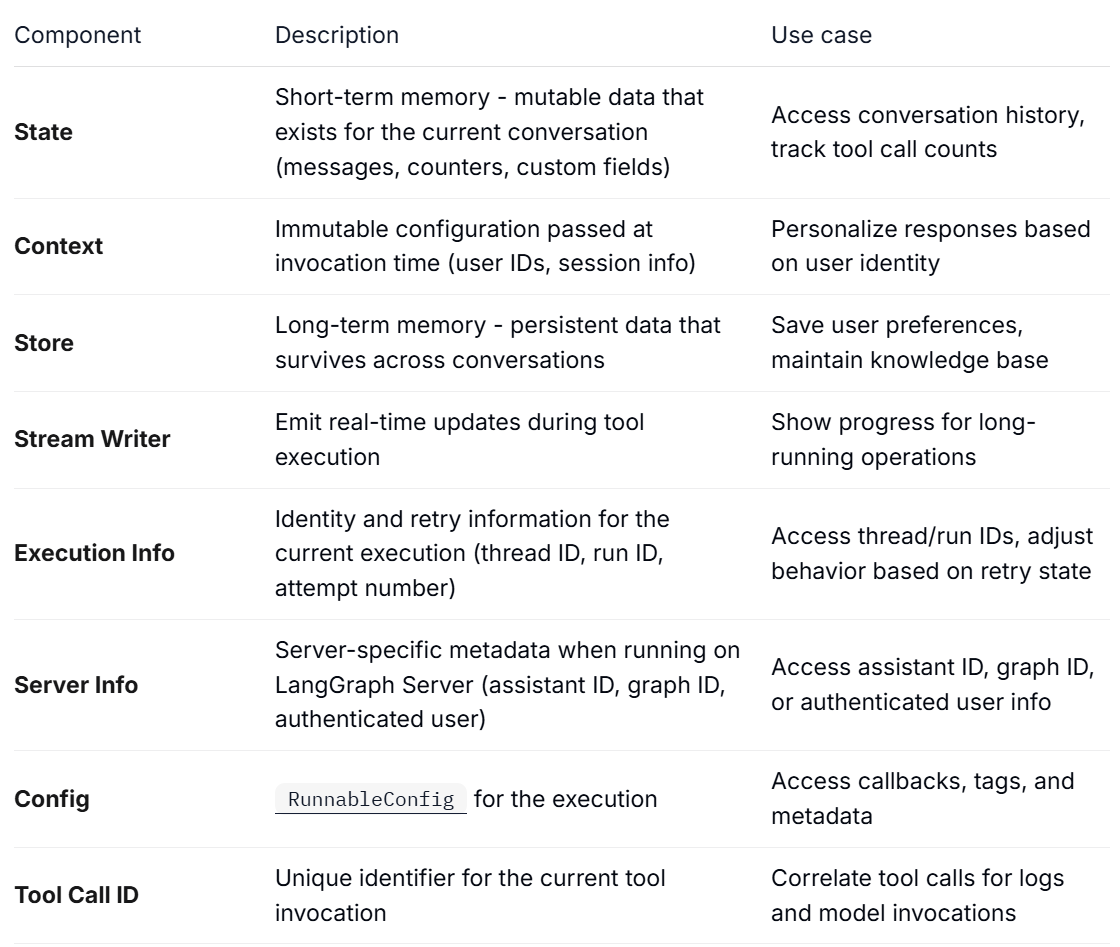This screenshot has height=947, width=1120.
Task: Select the Server Info row label
Action: point(76,684)
